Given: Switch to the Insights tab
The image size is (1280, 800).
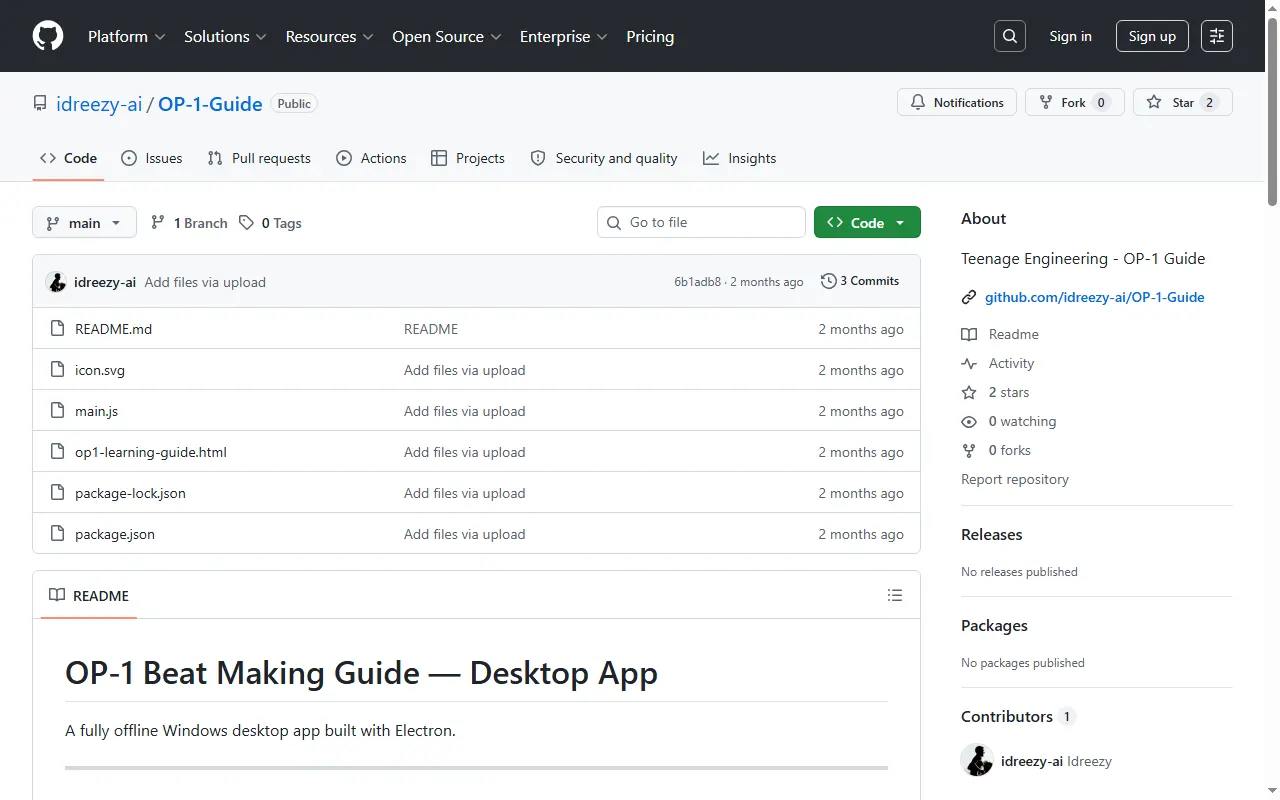Looking at the screenshot, I should (740, 158).
